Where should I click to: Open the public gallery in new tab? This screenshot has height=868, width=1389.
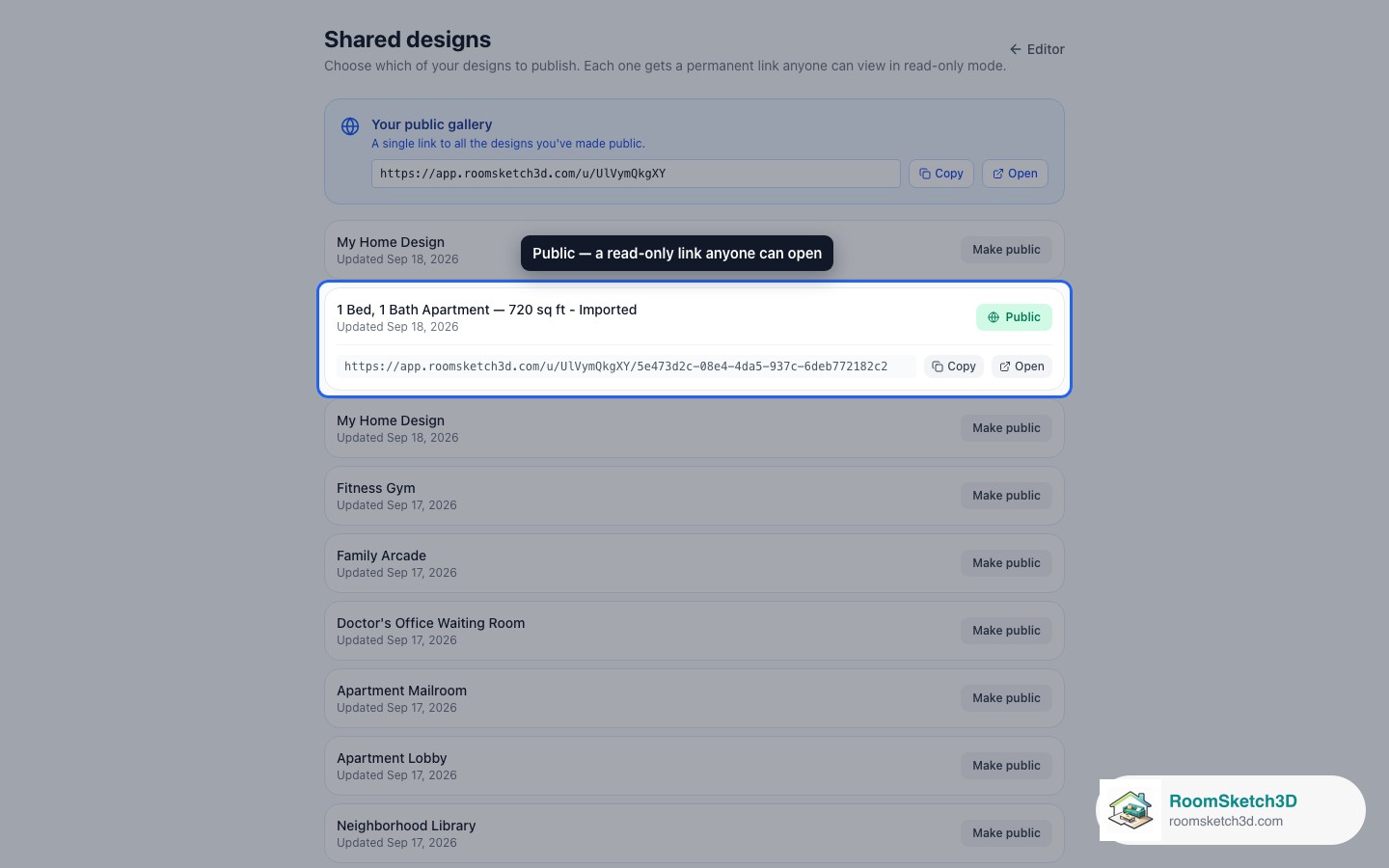[x=1015, y=174]
